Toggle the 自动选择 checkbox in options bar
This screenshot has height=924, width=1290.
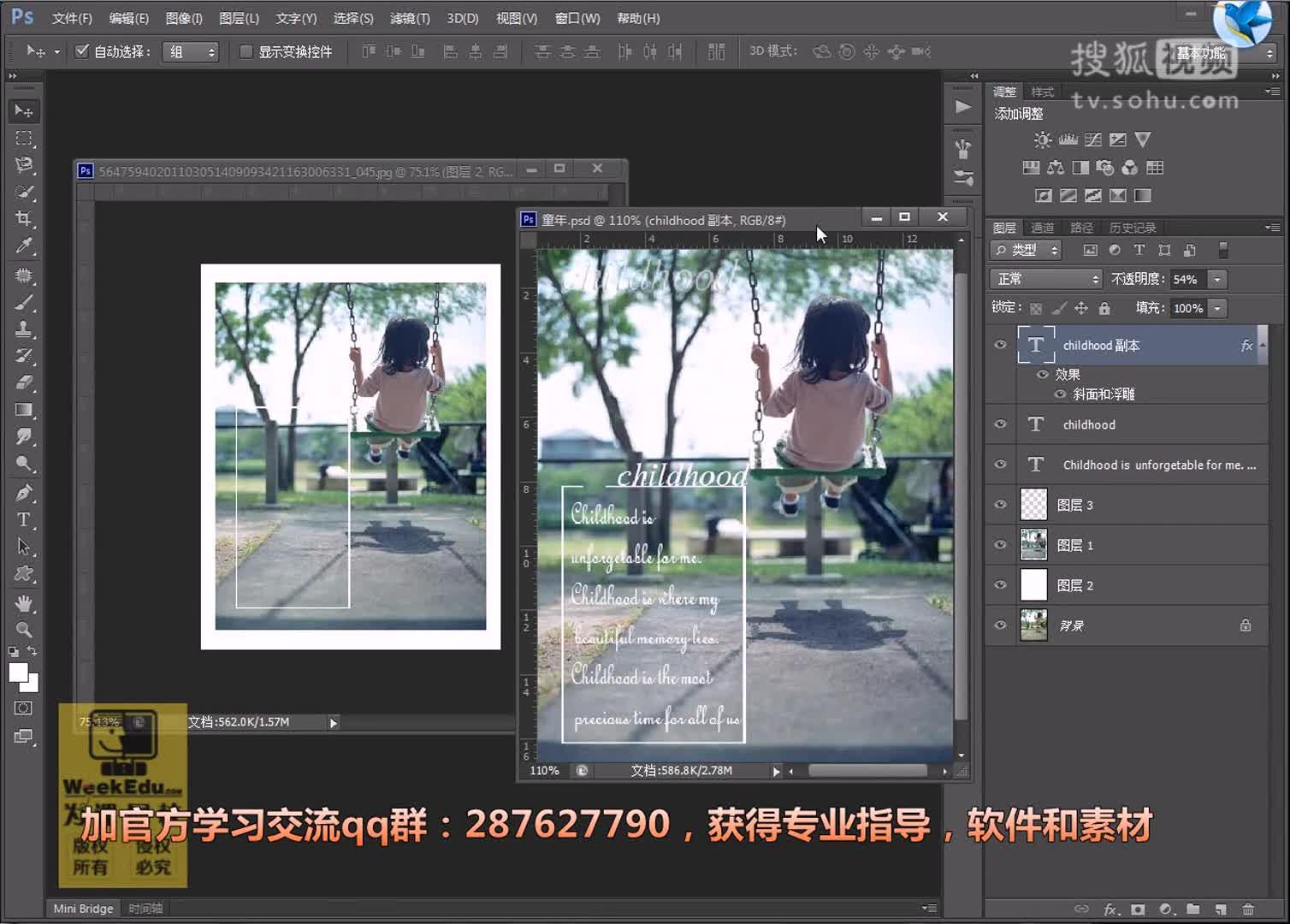82,51
